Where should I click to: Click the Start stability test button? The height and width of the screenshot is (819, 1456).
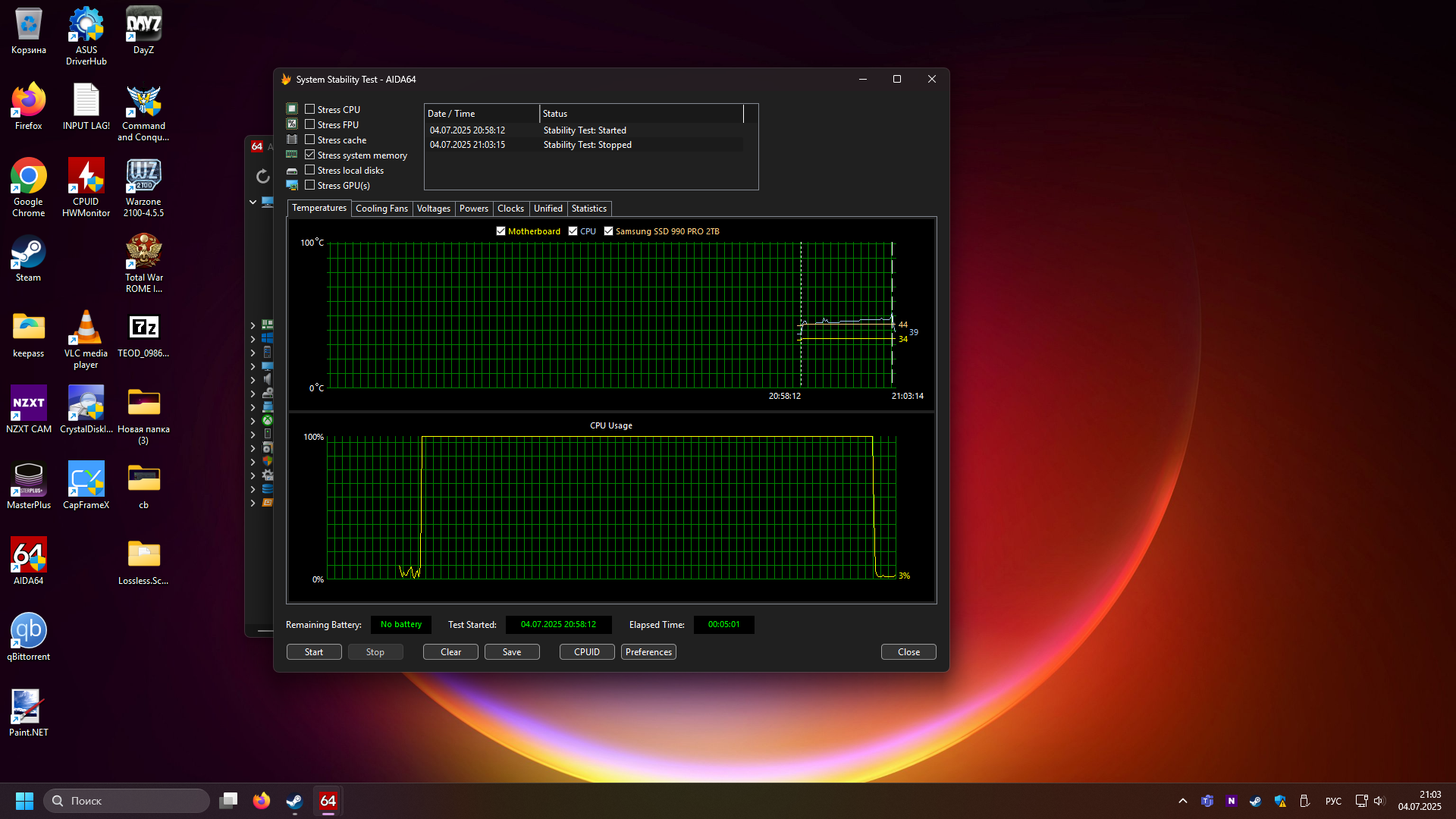pyautogui.click(x=314, y=652)
